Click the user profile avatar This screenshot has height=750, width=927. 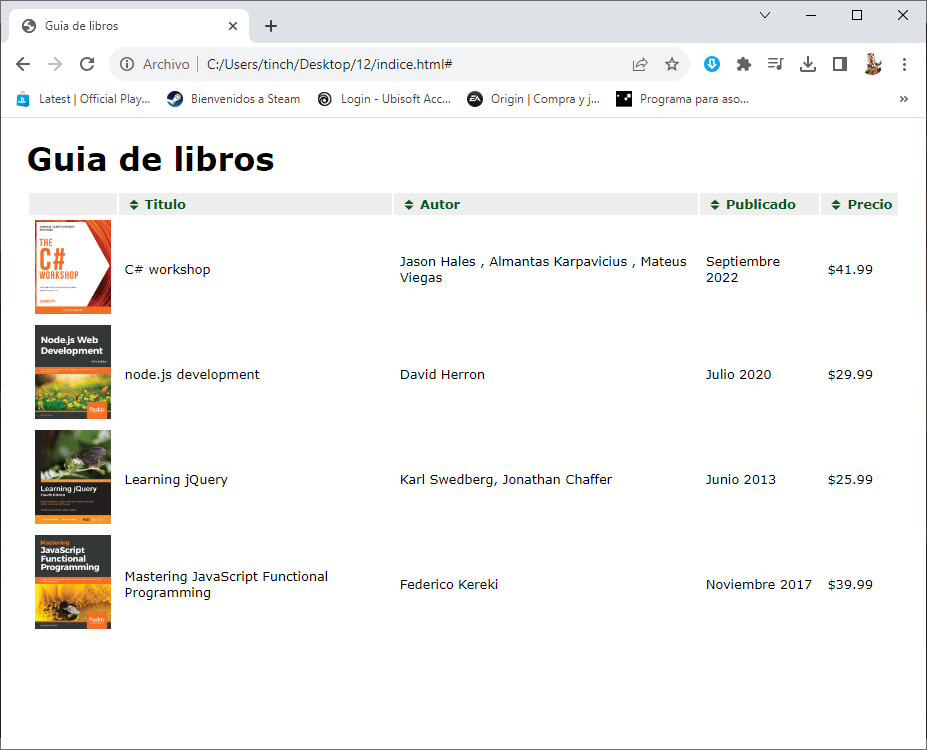click(x=873, y=64)
